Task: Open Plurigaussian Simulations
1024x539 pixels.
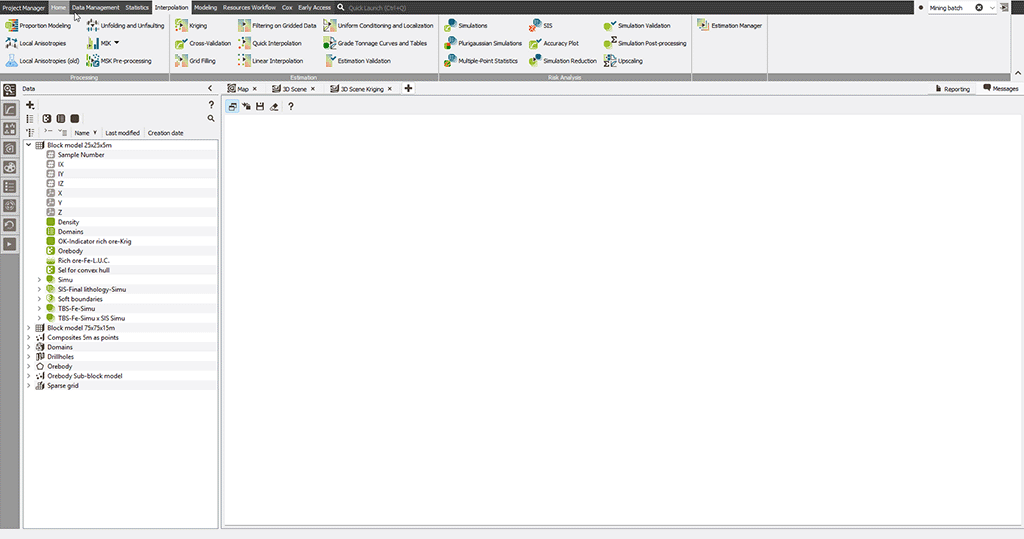Action: click(x=483, y=43)
